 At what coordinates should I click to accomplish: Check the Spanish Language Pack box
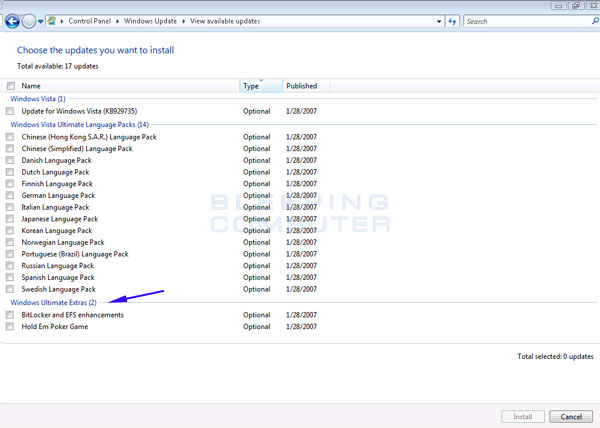point(10,277)
